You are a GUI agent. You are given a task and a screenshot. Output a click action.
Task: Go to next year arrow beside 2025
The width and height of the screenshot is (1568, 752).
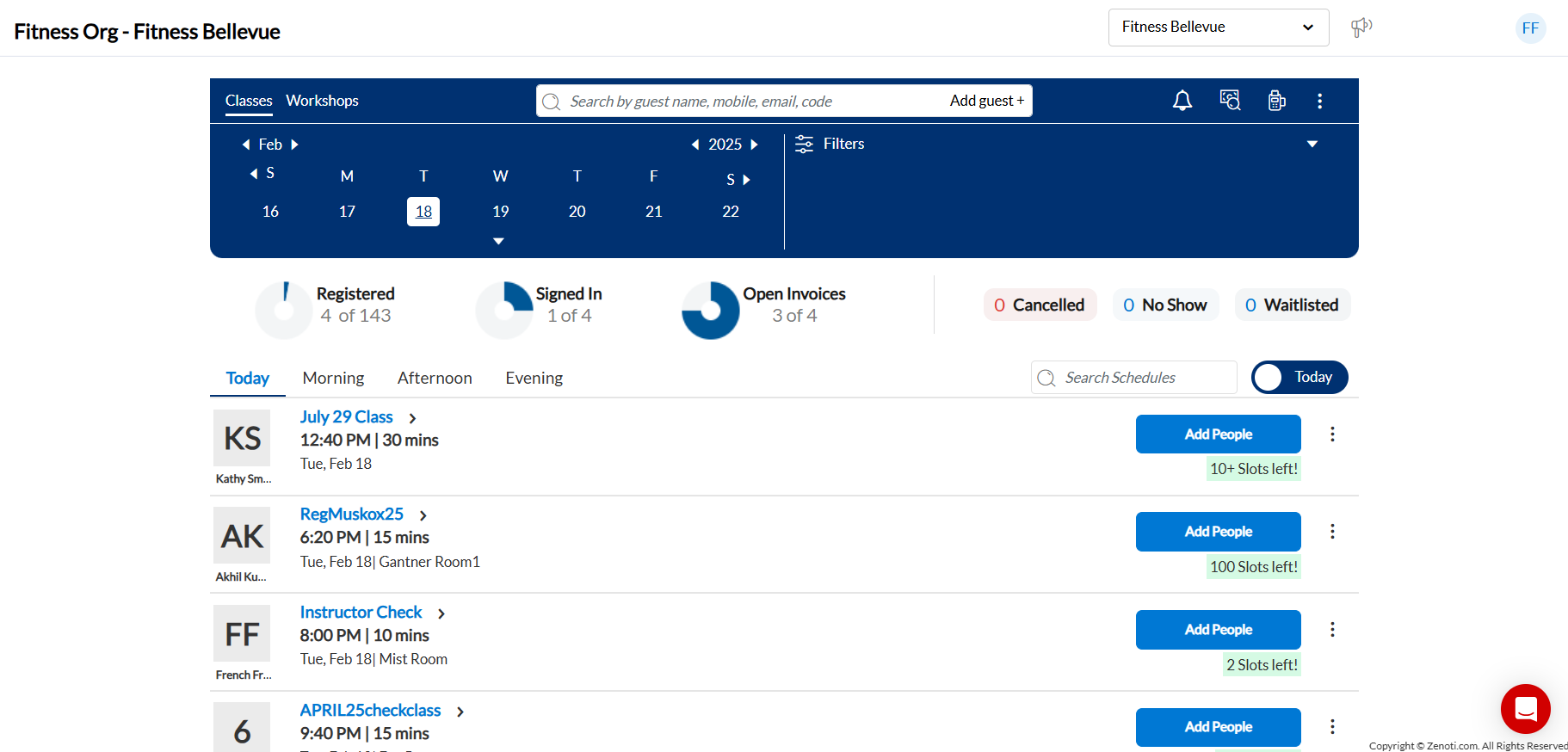coord(755,145)
